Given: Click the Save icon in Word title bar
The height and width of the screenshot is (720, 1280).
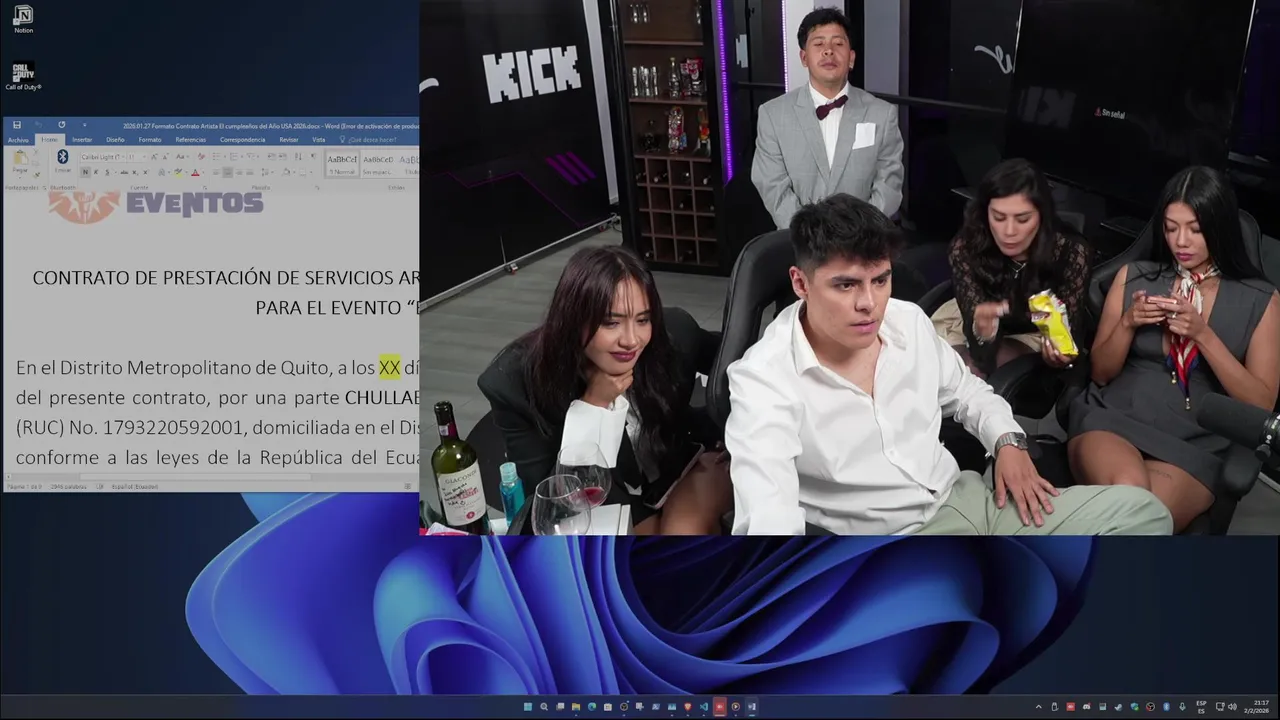Looking at the screenshot, I should (x=17, y=125).
